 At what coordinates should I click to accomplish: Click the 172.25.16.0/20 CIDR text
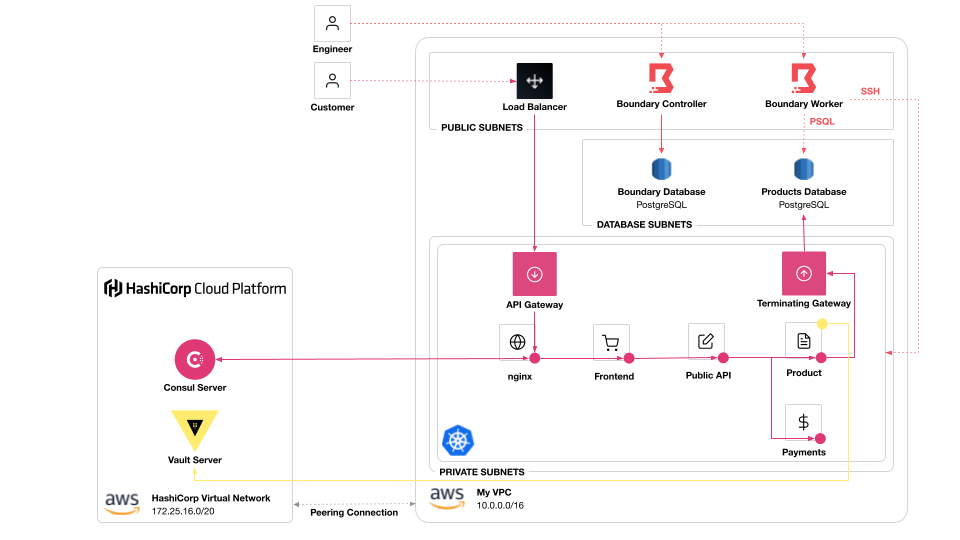pos(183,511)
